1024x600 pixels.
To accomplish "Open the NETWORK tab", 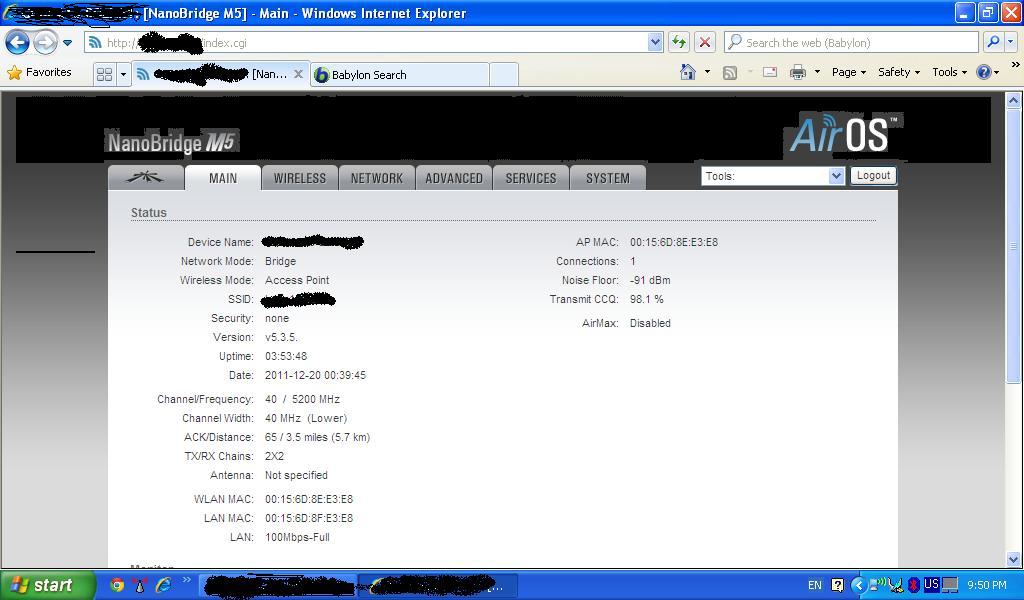I will click(376, 178).
